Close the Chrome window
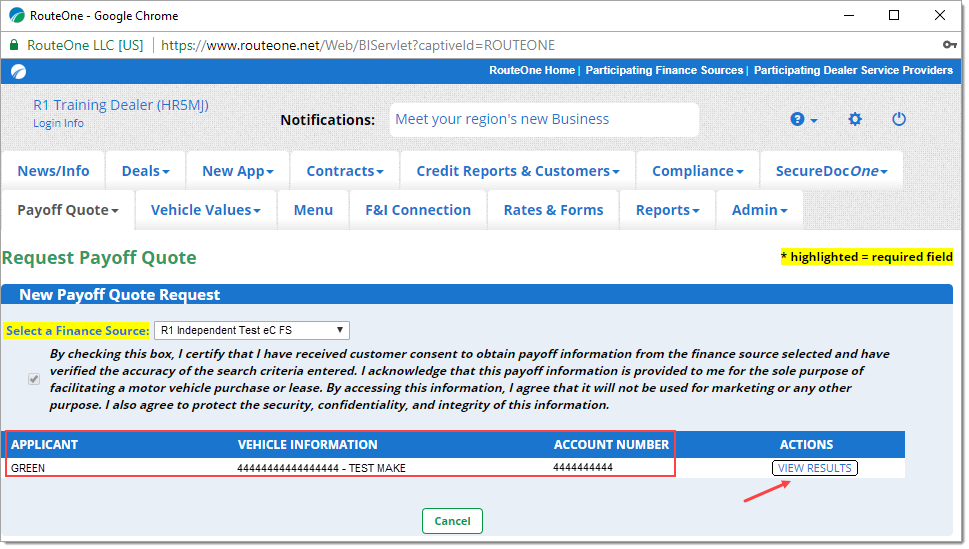 click(939, 15)
